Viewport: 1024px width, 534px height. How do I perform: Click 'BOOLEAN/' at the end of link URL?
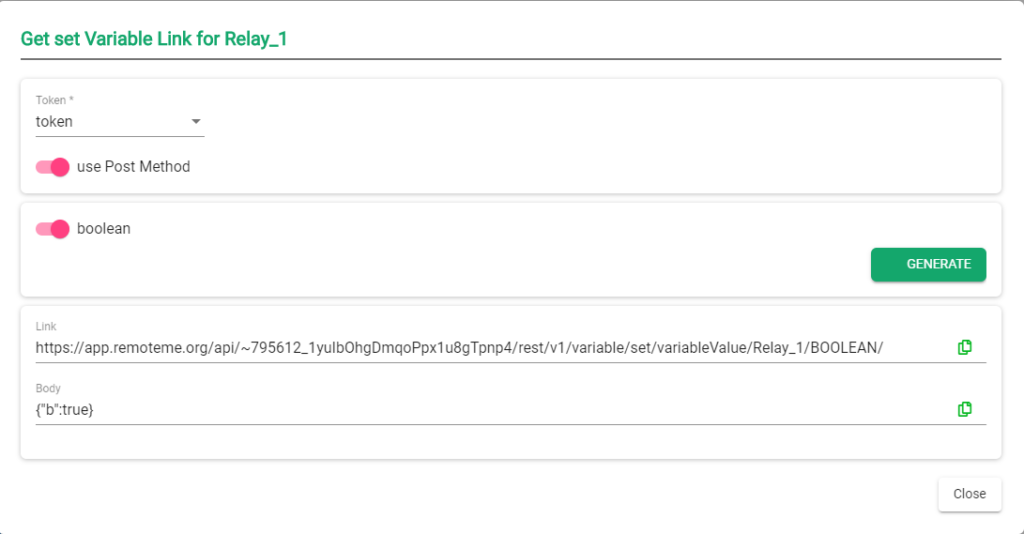tap(847, 348)
